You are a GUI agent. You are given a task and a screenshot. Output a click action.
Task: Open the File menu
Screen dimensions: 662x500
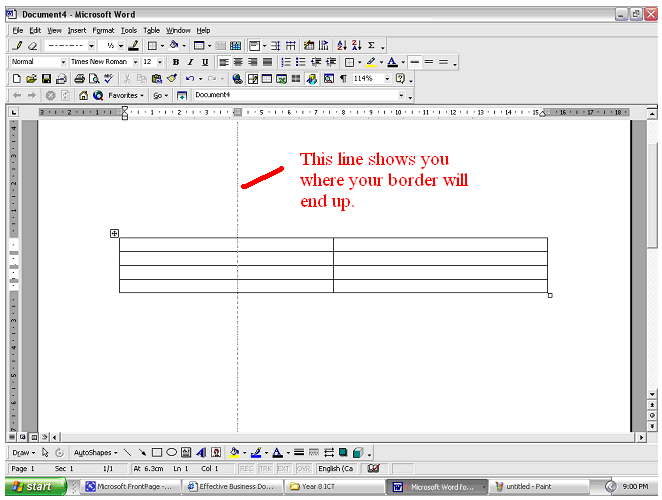click(18, 30)
